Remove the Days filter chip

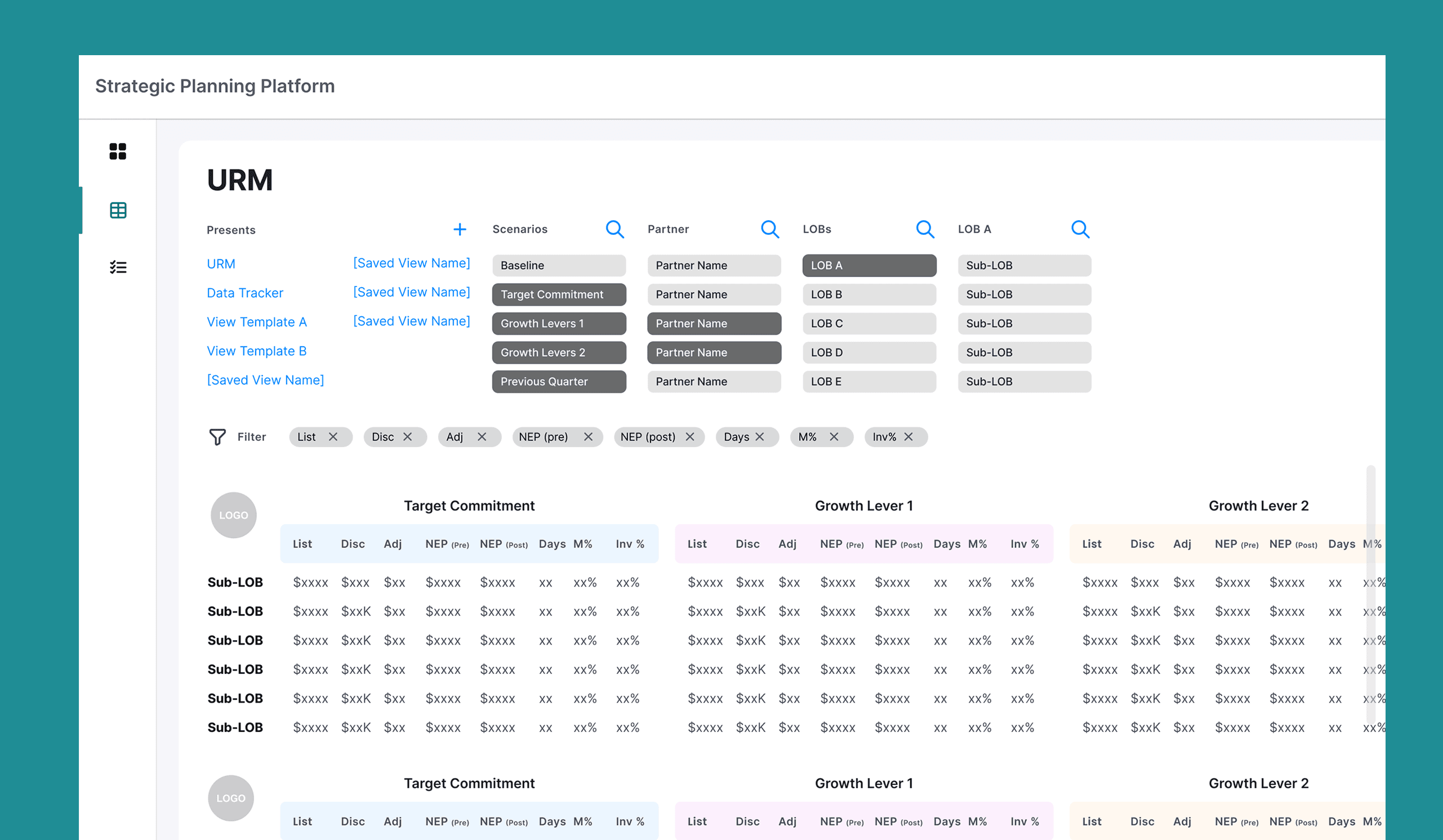(760, 437)
